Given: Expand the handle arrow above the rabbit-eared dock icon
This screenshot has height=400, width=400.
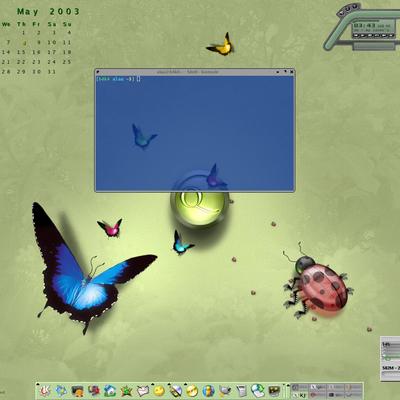Looking at the screenshot, I should pyautogui.click(x=38, y=384).
